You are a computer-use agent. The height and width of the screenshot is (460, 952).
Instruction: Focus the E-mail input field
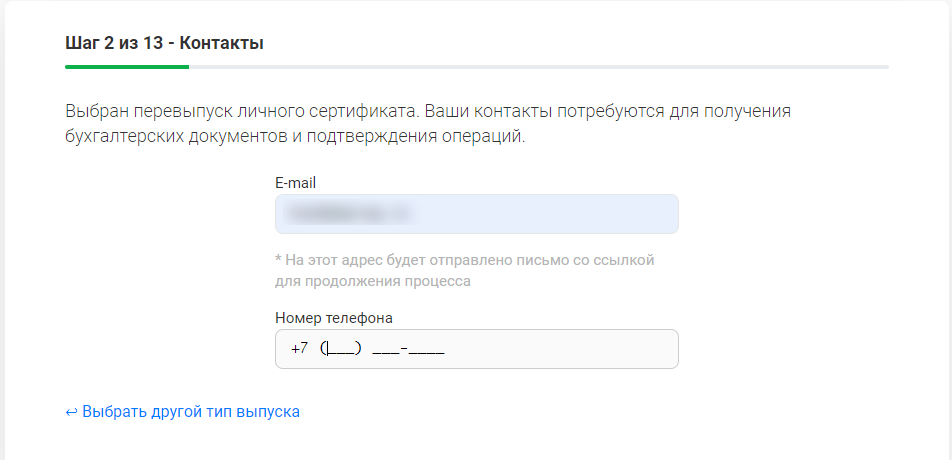click(476, 214)
